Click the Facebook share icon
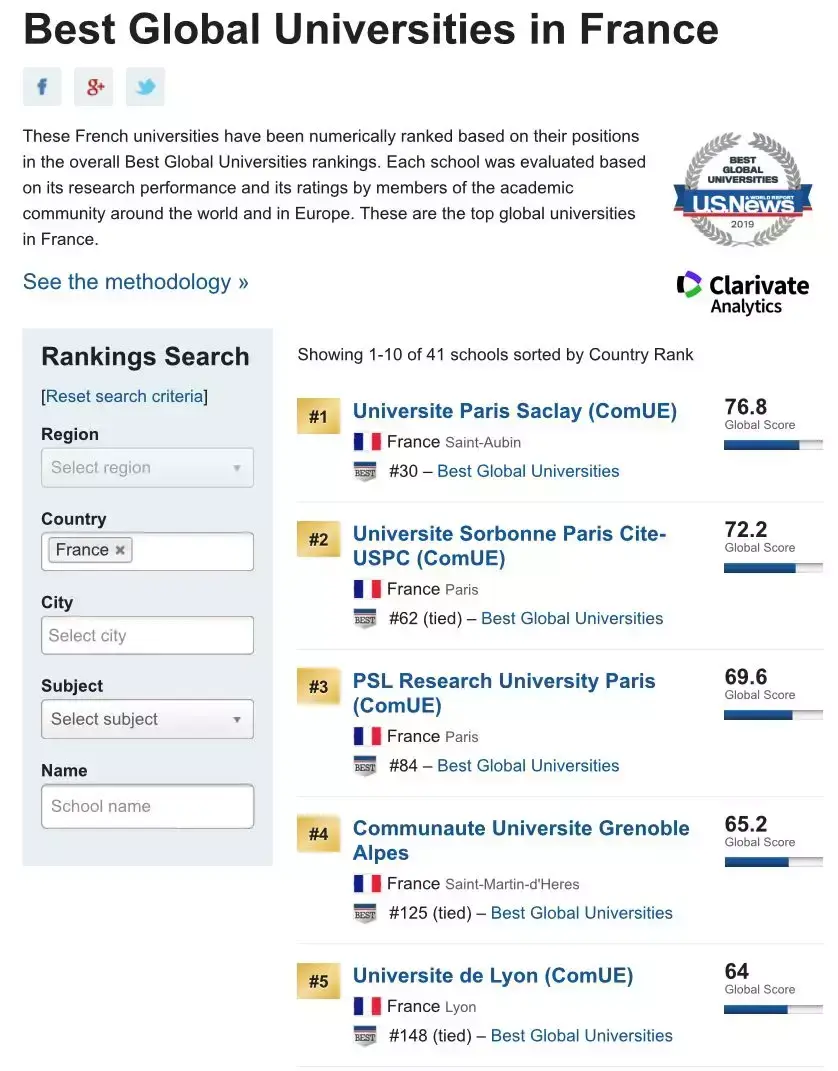This screenshot has width=838, height=1071. pyautogui.click(x=42, y=87)
